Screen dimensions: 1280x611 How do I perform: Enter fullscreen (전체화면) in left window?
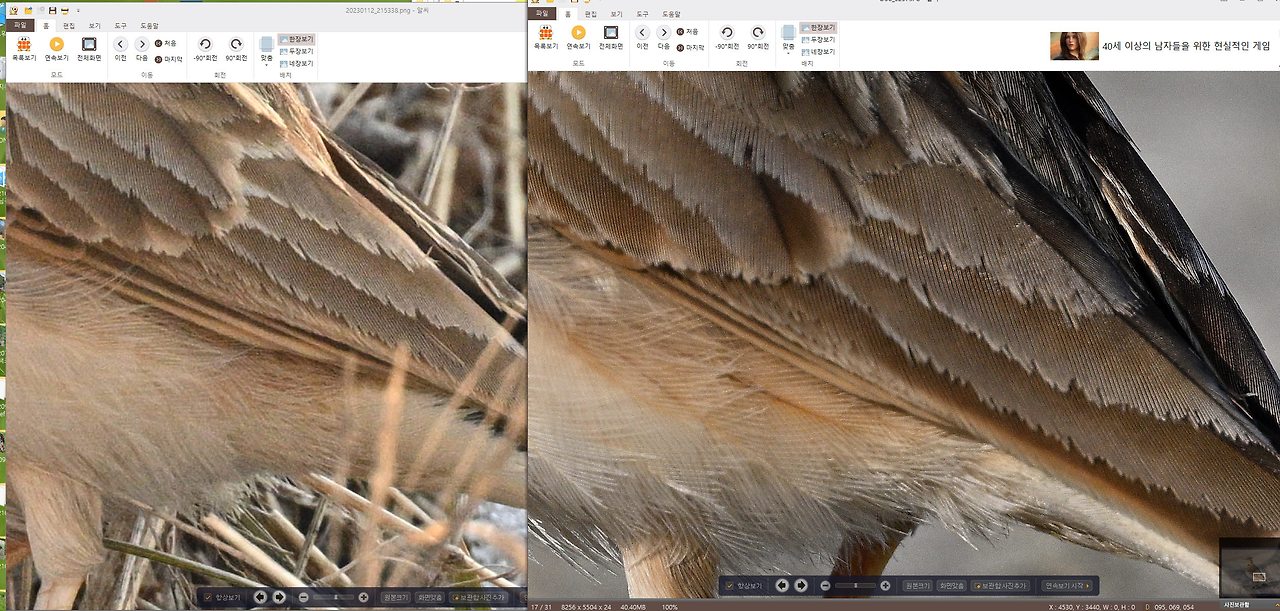pos(89,49)
